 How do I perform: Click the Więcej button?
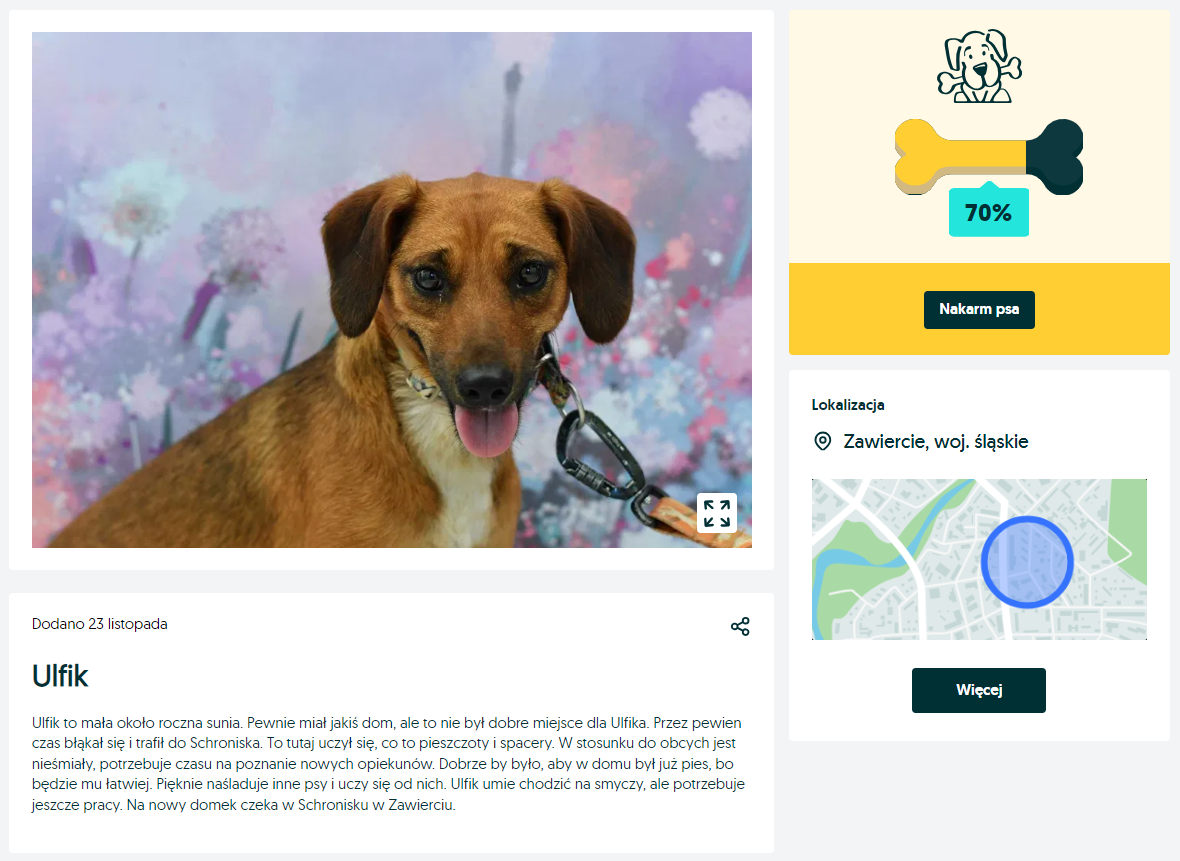[978, 690]
